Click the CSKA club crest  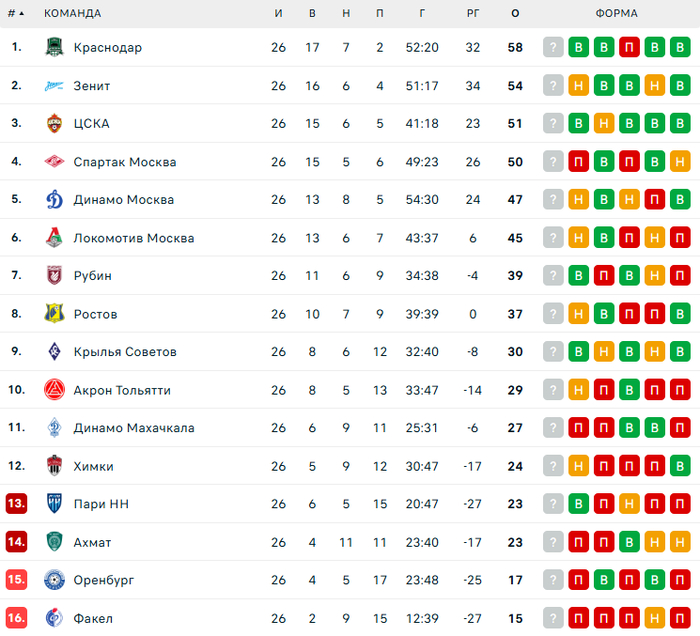coord(55,124)
